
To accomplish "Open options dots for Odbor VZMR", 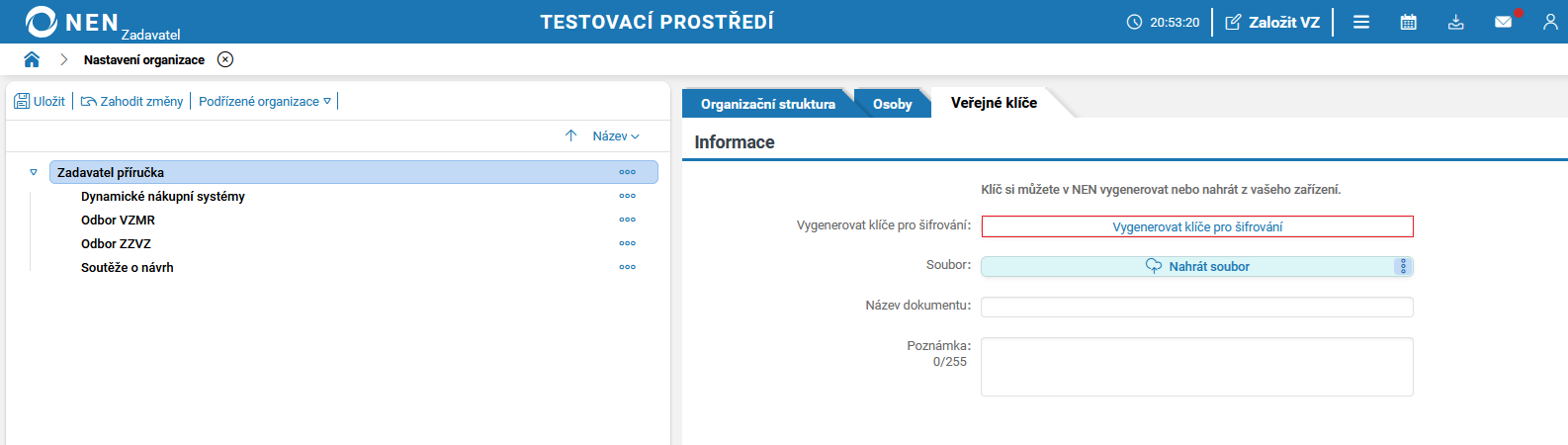I will (x=628, y=220).
